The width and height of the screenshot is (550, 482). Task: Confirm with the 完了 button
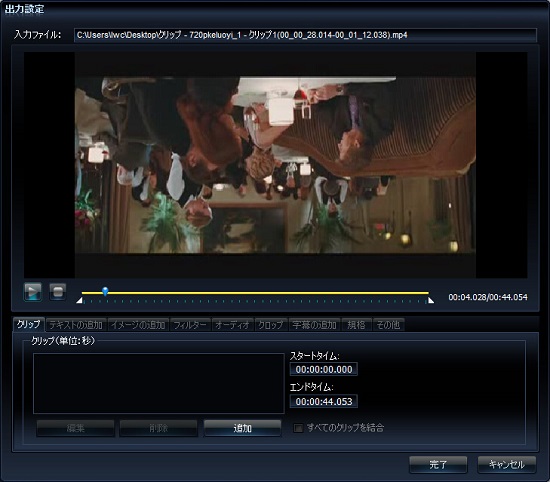pos(438,464)
